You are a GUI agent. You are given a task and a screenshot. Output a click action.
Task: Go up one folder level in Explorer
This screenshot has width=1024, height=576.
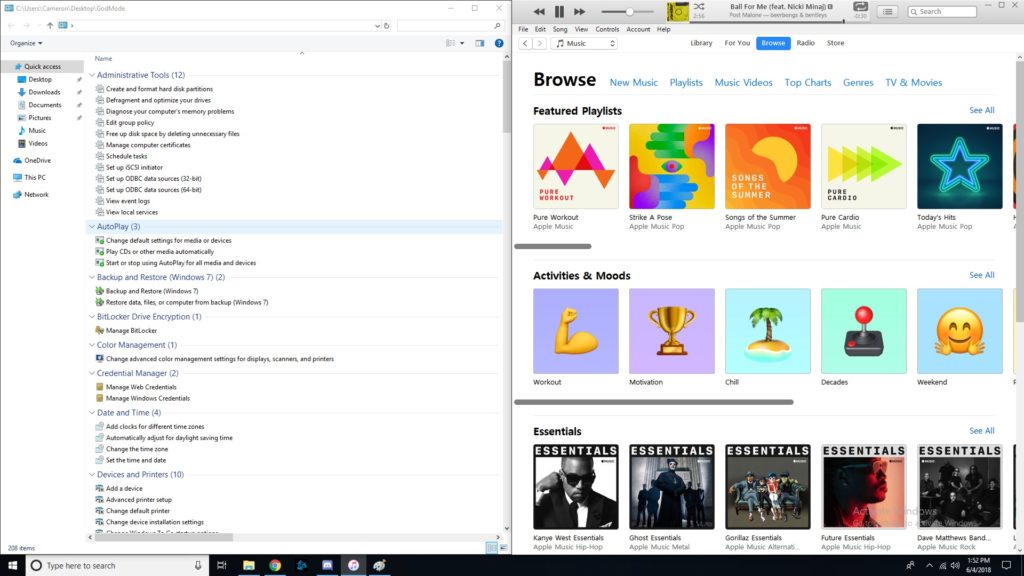pyautogui.click(x=50, y=25)
